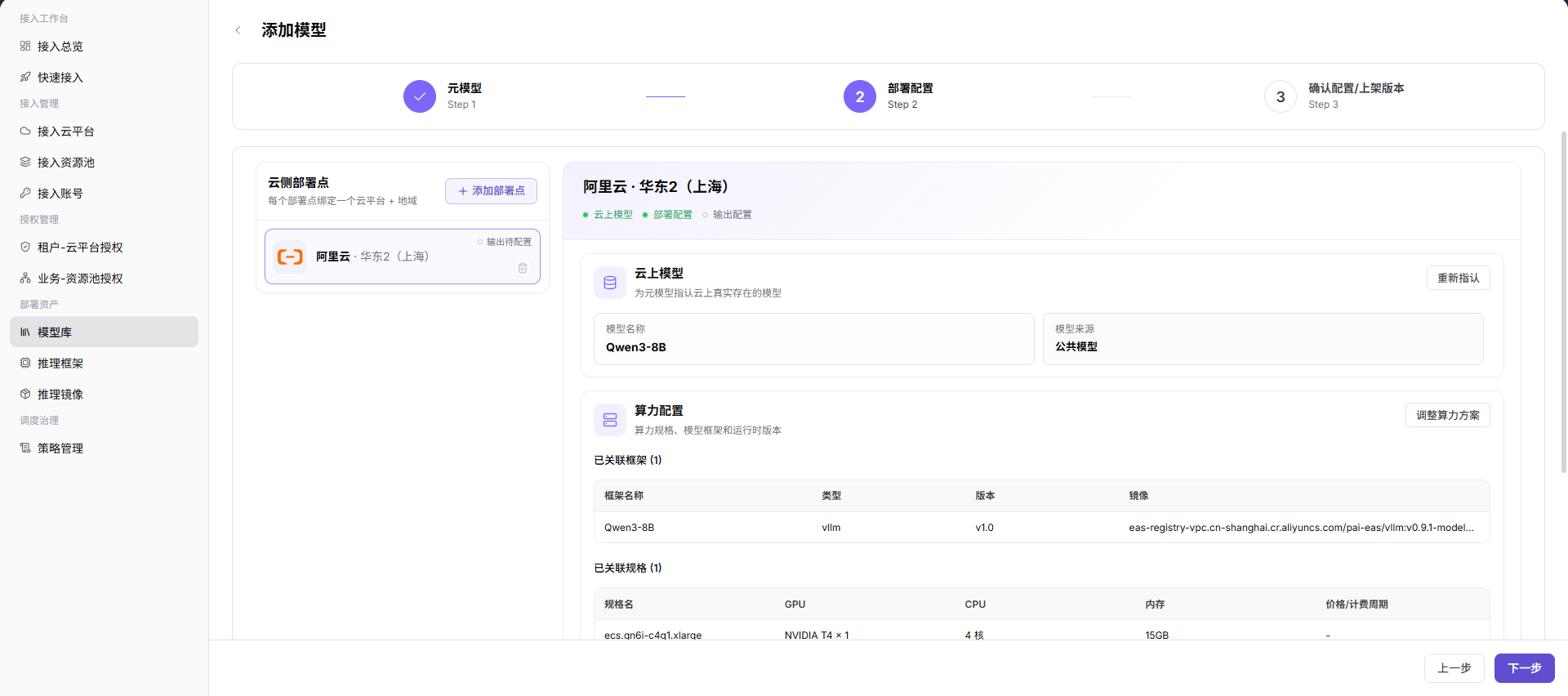Click the 公共模型 source value
The image size is (1568, 696).
pos(1076,346)
